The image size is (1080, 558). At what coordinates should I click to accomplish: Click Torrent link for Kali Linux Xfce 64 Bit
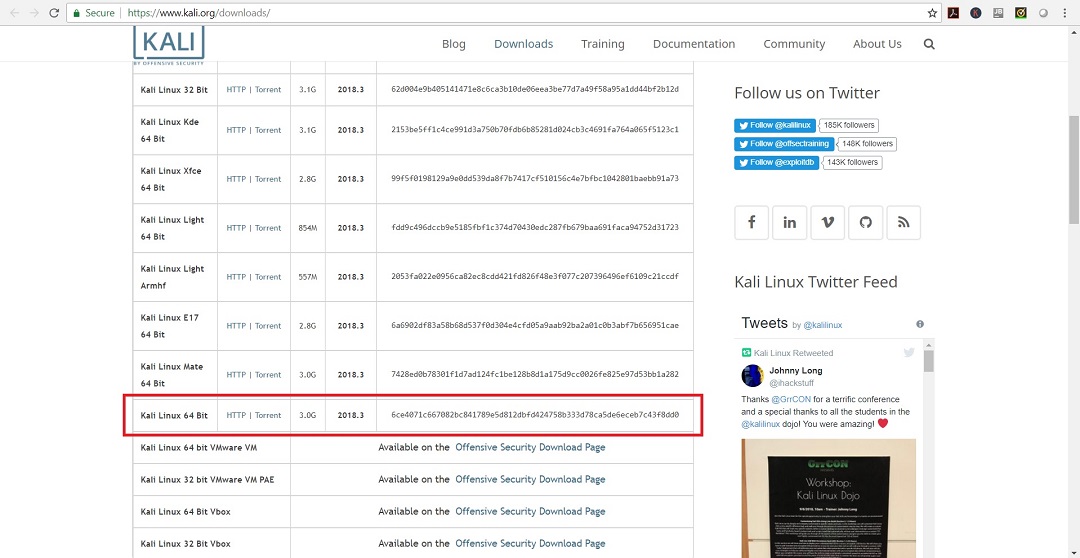coord(268,179)
